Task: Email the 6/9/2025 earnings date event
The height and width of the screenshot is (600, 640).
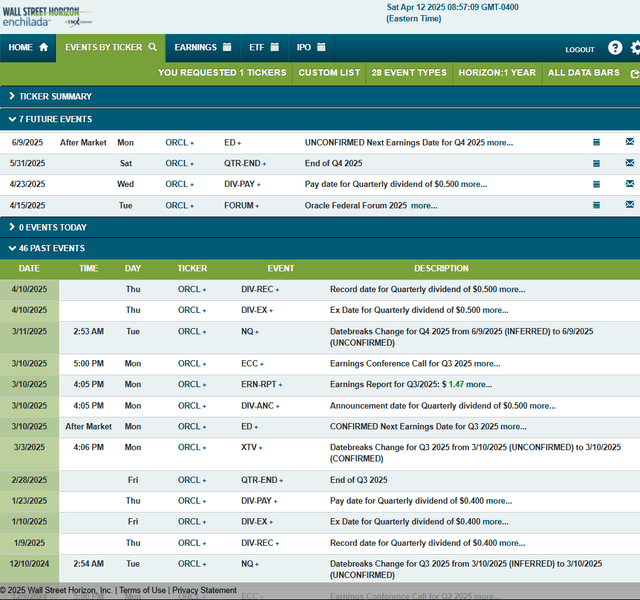Action: (629, 142)
